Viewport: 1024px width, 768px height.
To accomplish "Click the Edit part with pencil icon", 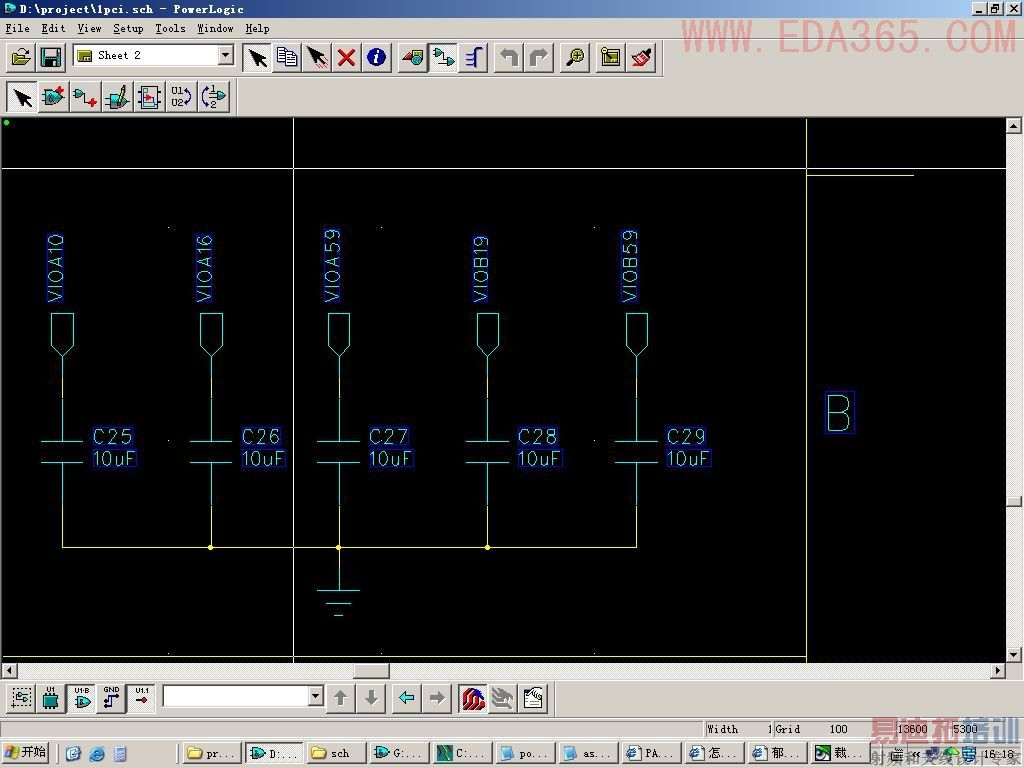I will pos(118,97).
